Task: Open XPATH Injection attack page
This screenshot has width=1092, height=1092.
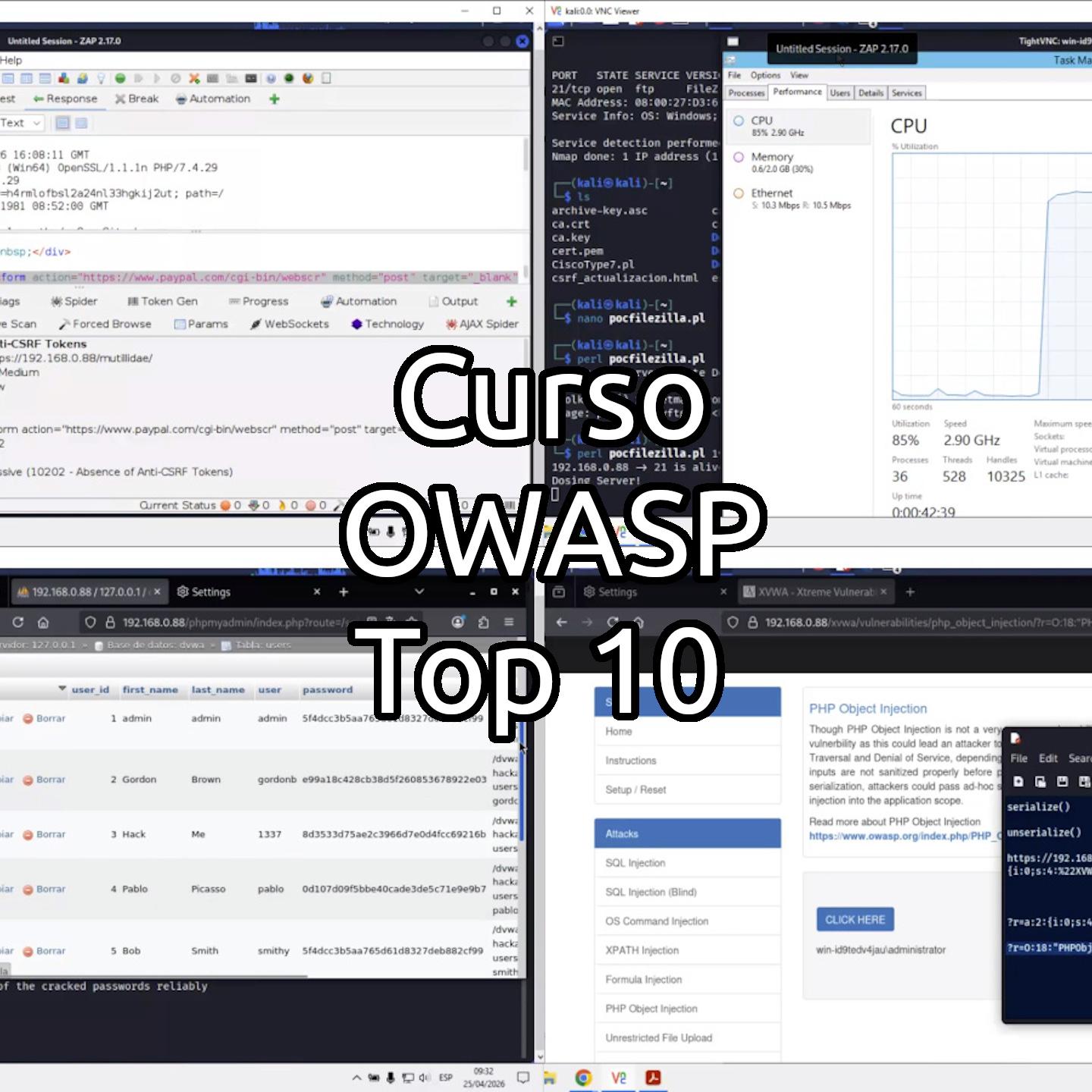Action: point(688,950)
